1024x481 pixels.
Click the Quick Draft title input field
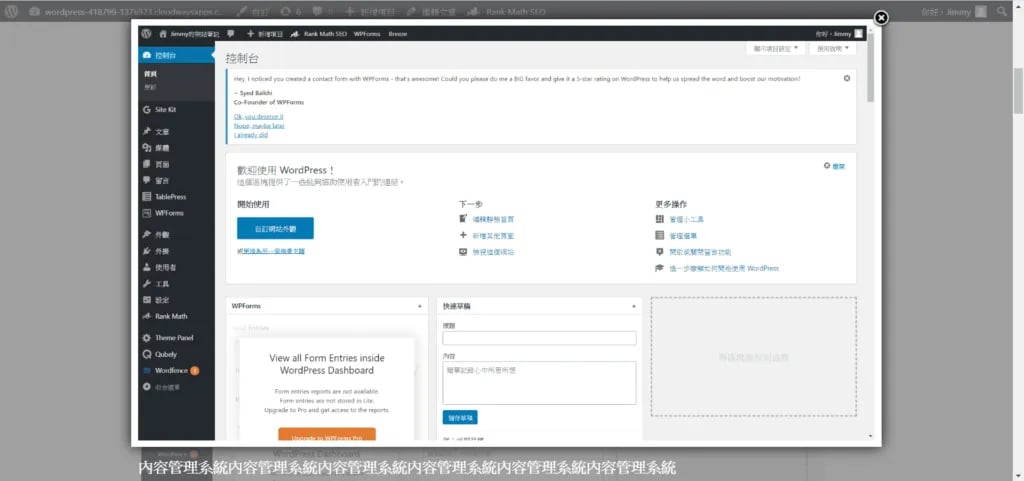click(539, 338)
